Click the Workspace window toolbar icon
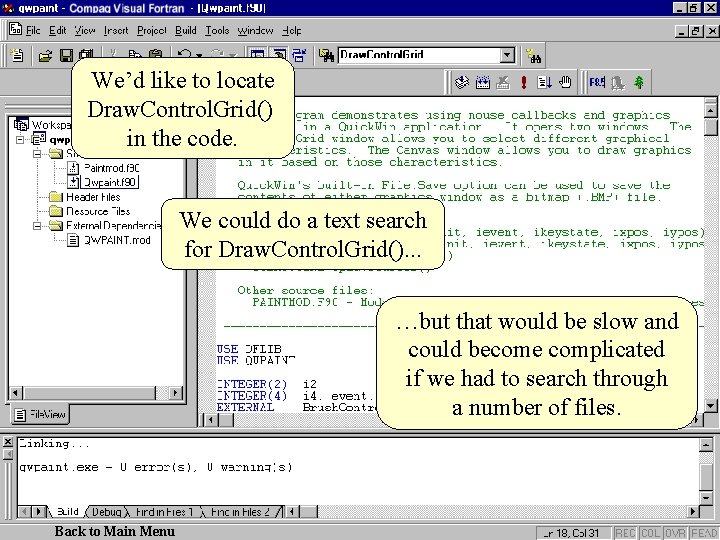 click(x=257, y=54)
